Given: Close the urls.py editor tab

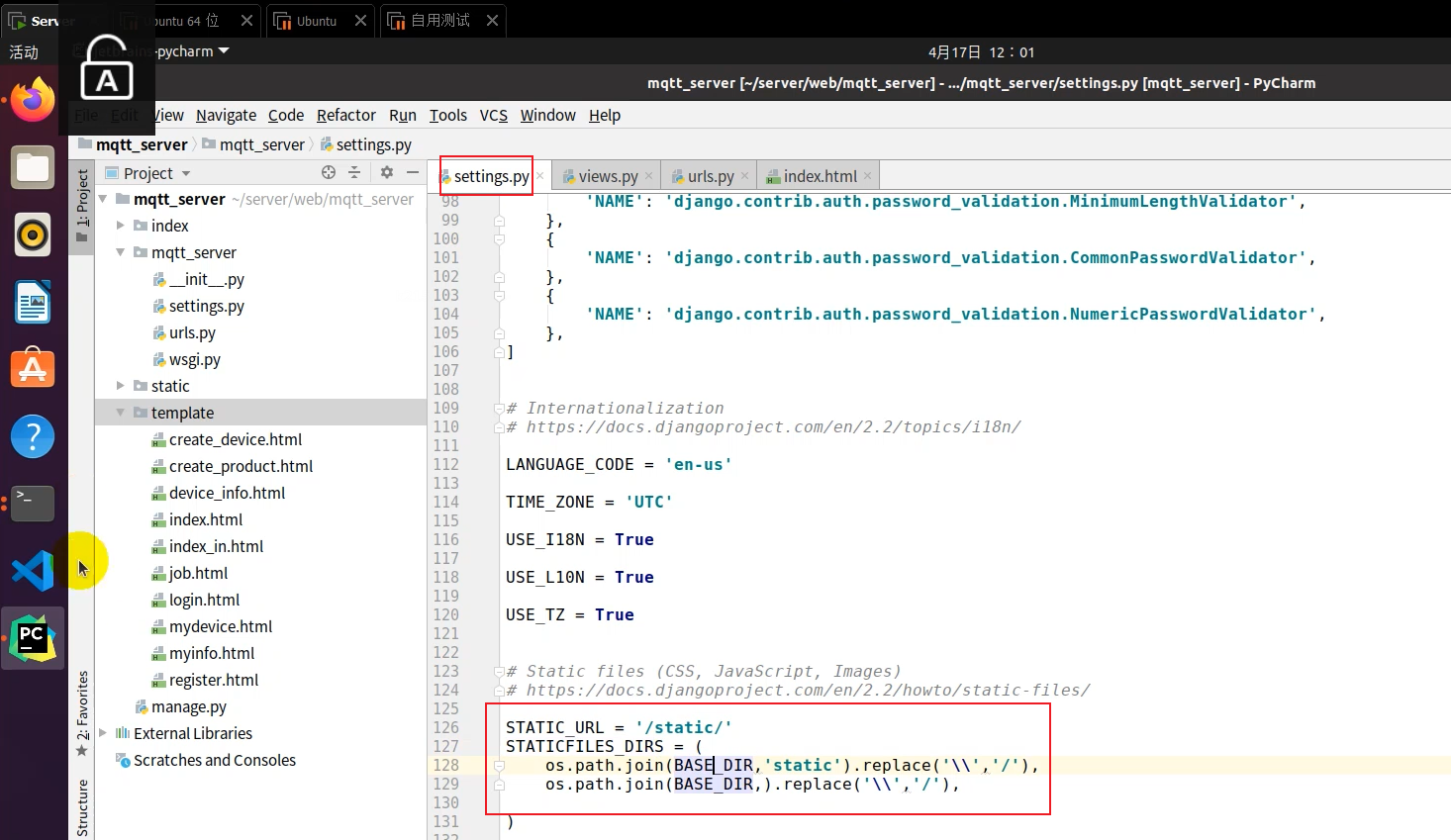Looking at the screenshot, I should pos(744,176).
